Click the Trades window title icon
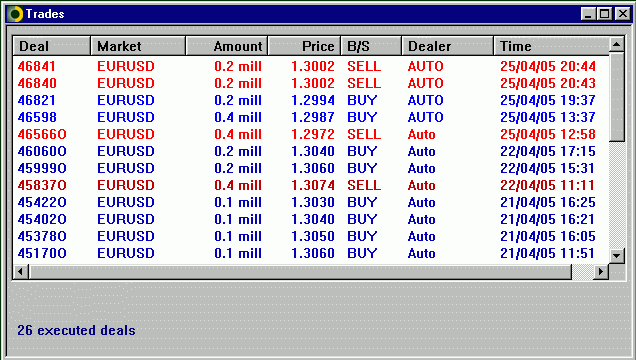Screen dimensions: 636x360 click(x=15, y=14)
